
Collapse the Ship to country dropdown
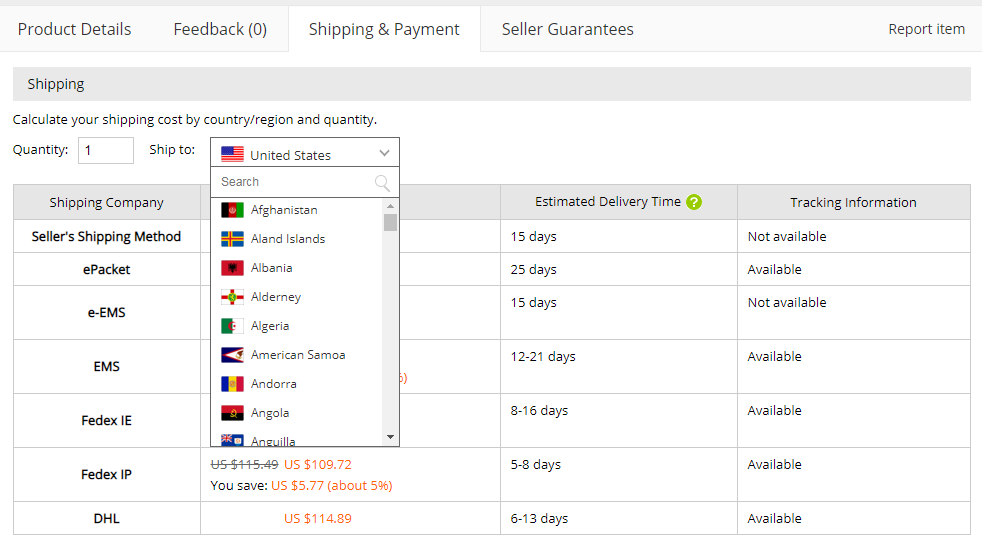pyautogui.click(x=385, y=154)
